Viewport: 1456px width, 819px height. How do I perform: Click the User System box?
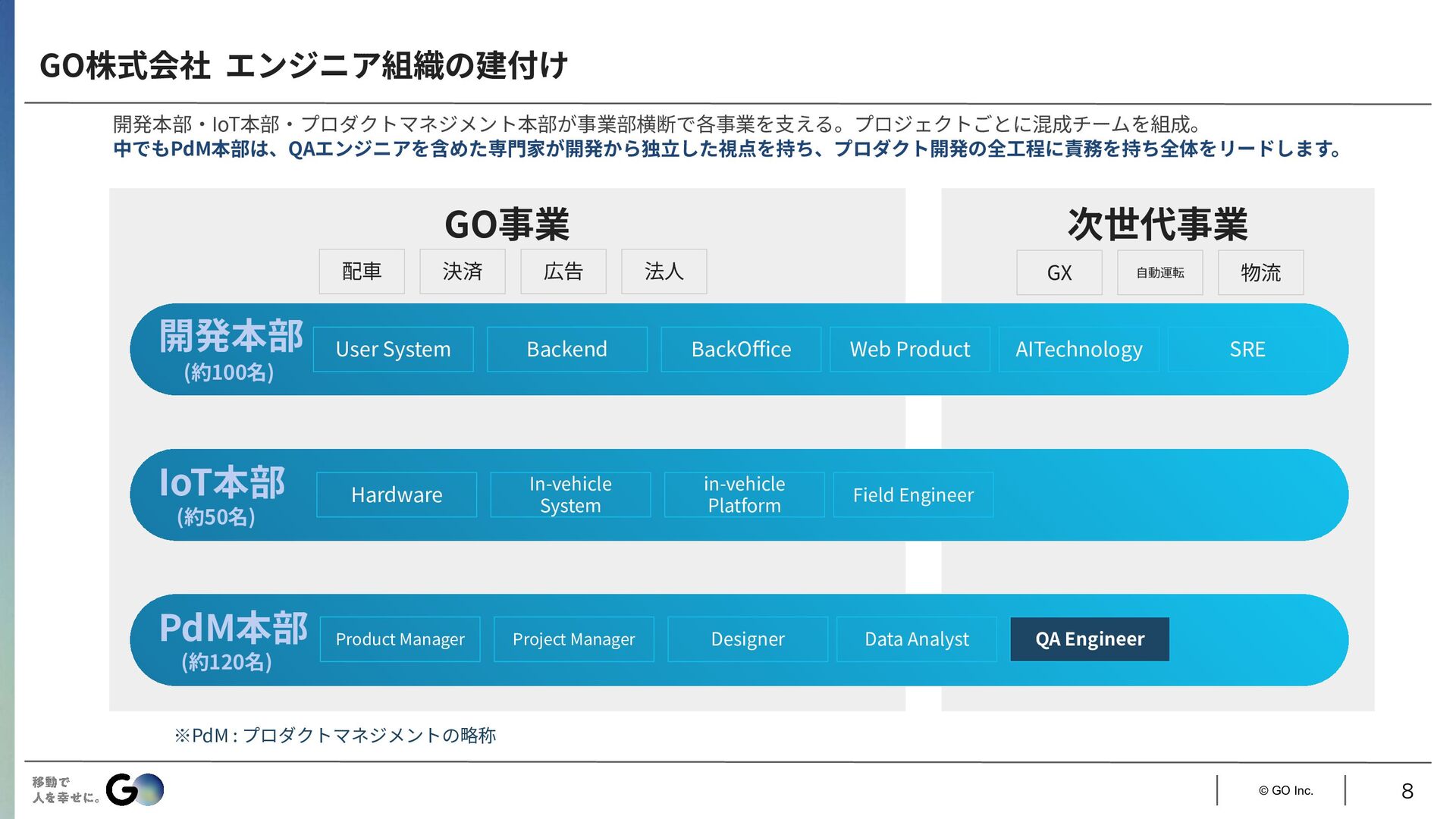coord(393,350)
